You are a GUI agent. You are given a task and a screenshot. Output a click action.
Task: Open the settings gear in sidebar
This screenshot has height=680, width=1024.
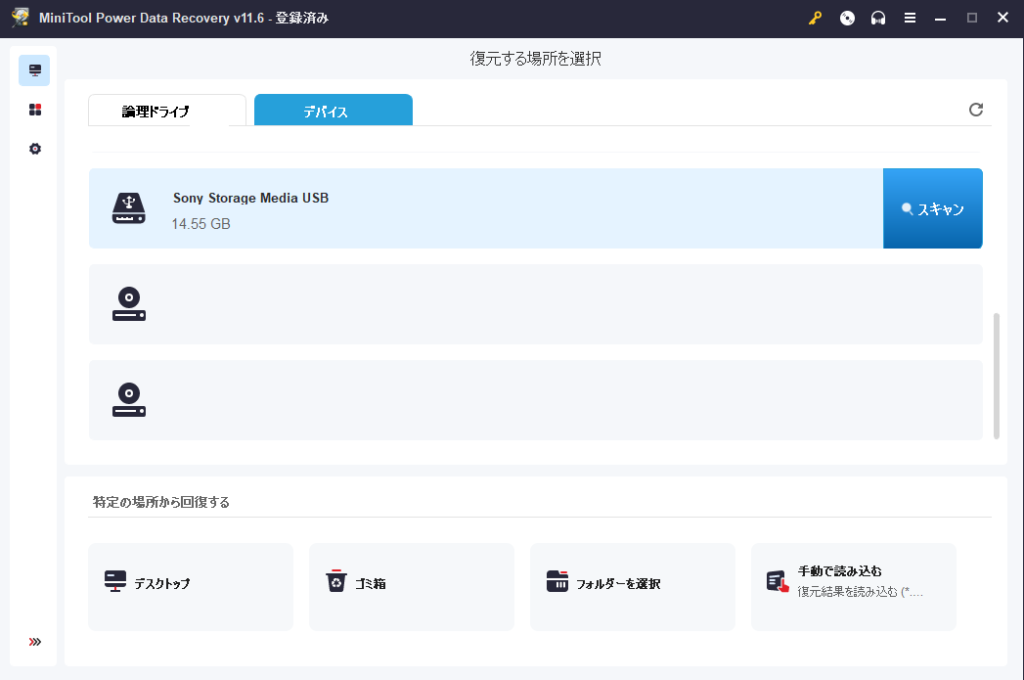click(35, 149)
